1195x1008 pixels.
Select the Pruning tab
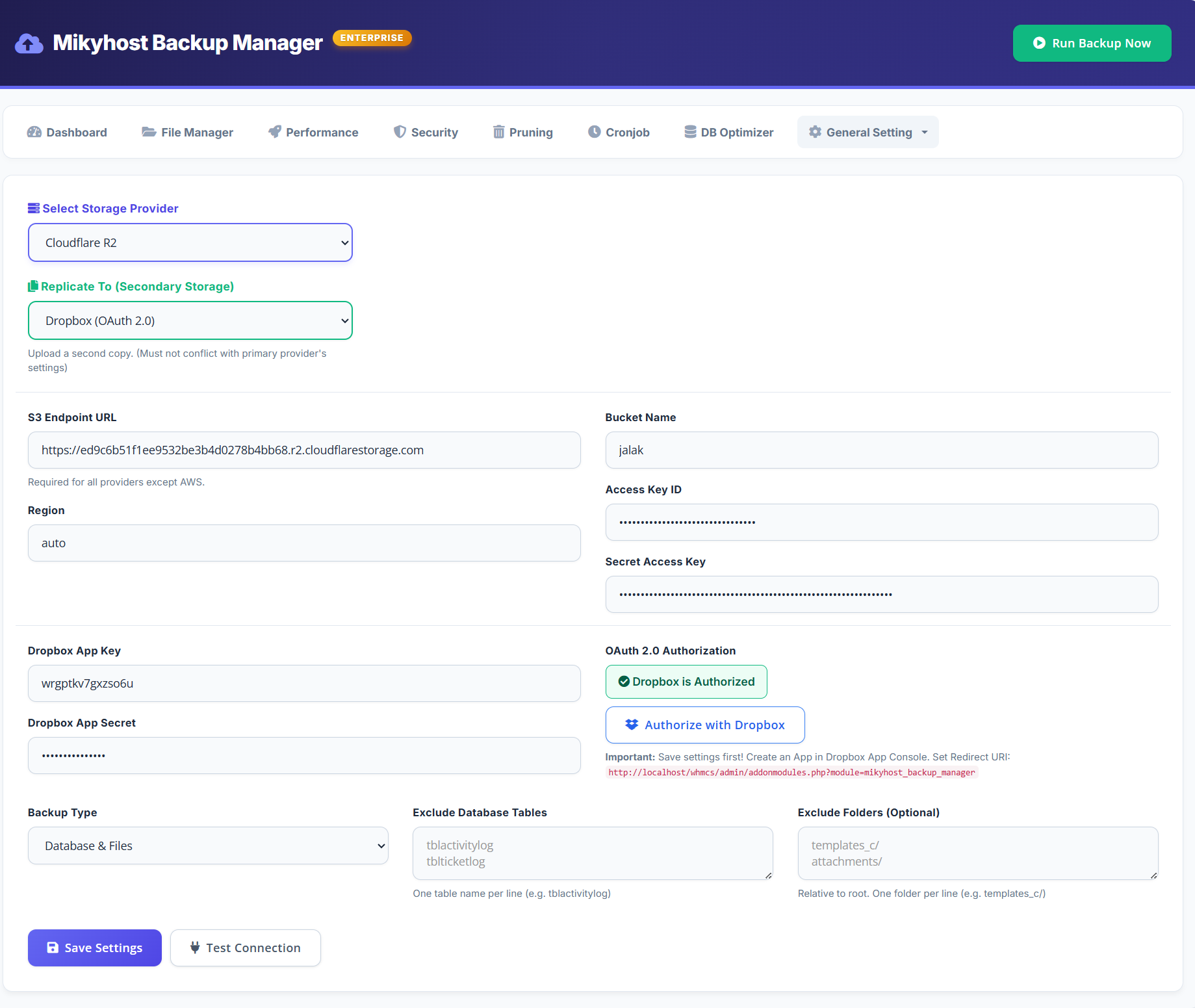pos(523,132)
